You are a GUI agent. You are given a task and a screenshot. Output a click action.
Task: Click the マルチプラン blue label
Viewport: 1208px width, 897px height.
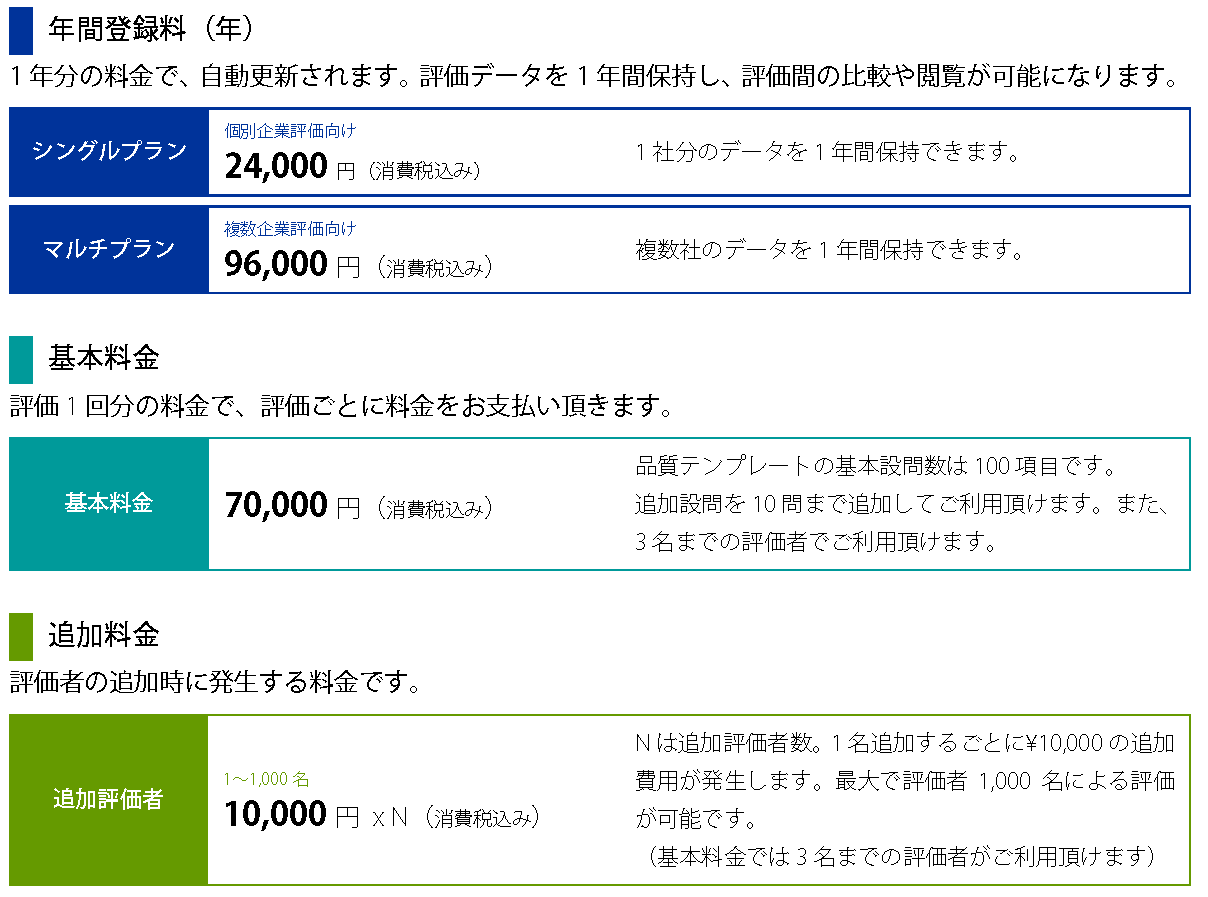coord(109,249)
